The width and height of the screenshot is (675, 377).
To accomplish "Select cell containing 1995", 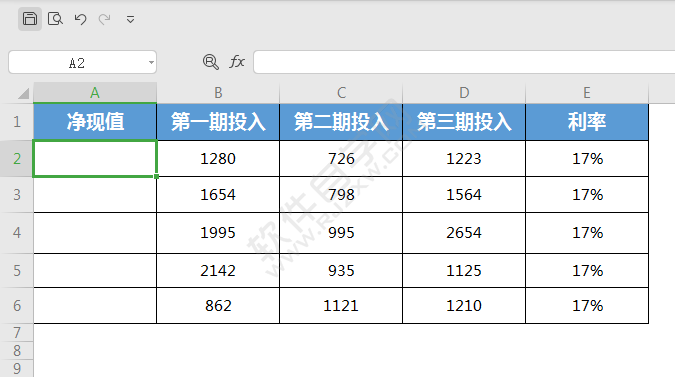I will 218,233.
